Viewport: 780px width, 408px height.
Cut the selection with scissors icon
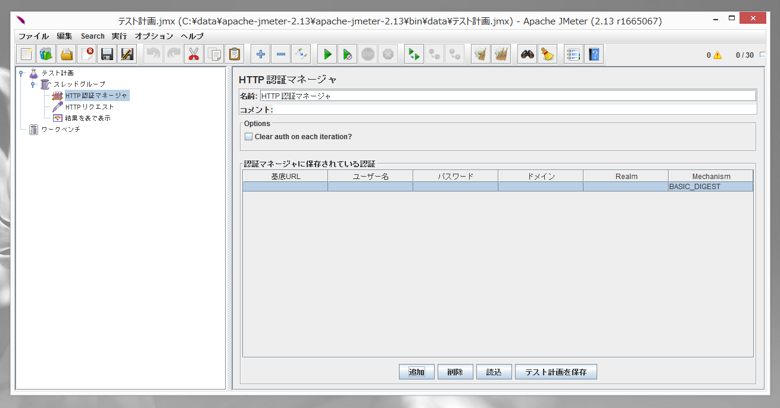(x=194, y=54)
